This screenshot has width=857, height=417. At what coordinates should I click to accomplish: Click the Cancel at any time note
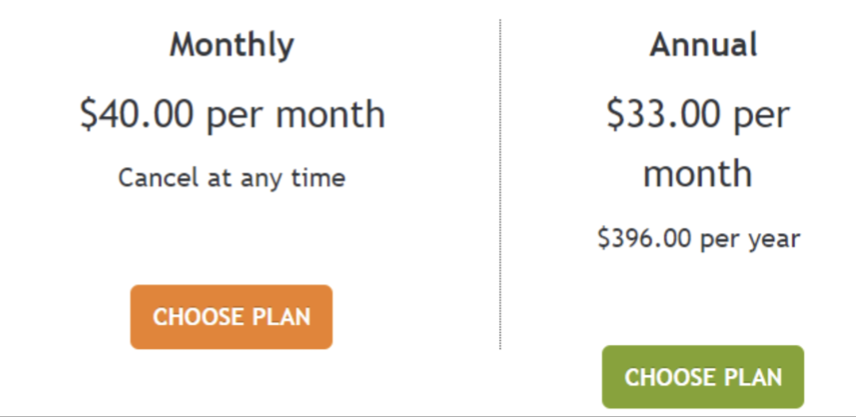pyautogui.click(x=232, y=178)
